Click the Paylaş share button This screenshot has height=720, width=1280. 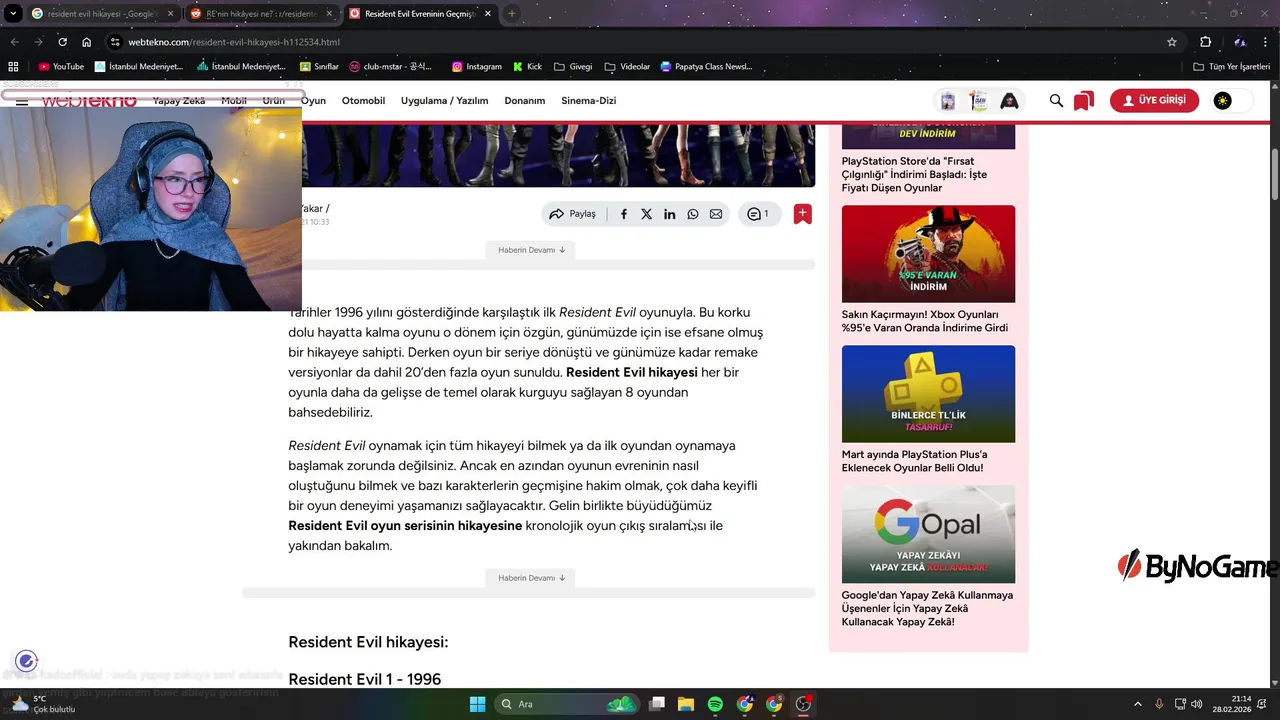pos(572,214)
